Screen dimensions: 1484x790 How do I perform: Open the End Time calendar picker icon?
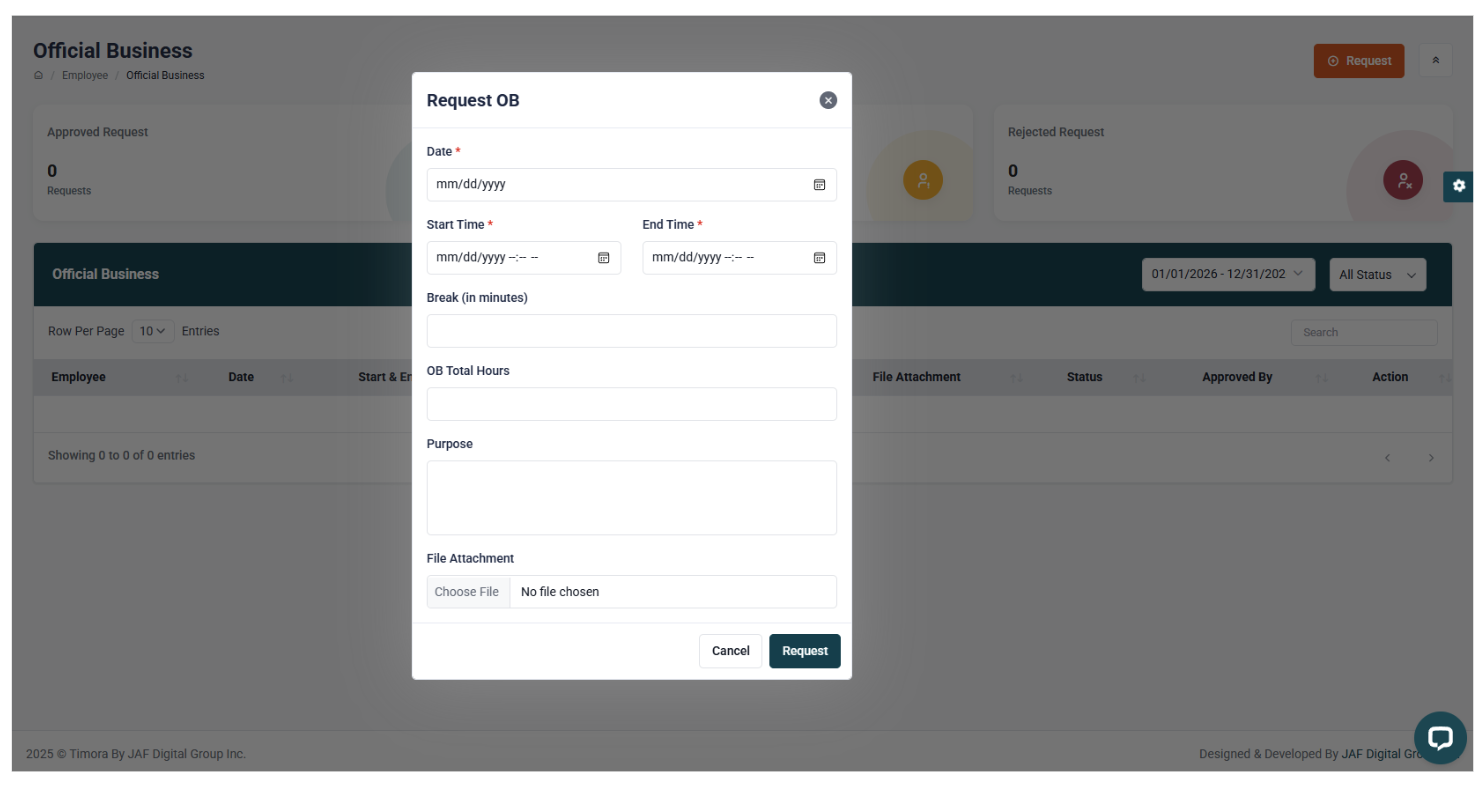click(x=819, y=258)
